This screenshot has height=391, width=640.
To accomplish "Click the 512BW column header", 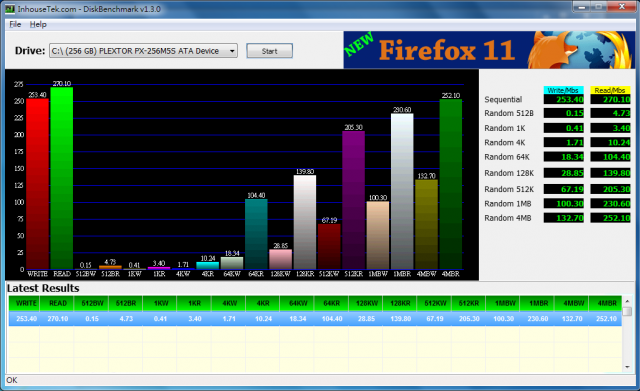I will (92, 303).
